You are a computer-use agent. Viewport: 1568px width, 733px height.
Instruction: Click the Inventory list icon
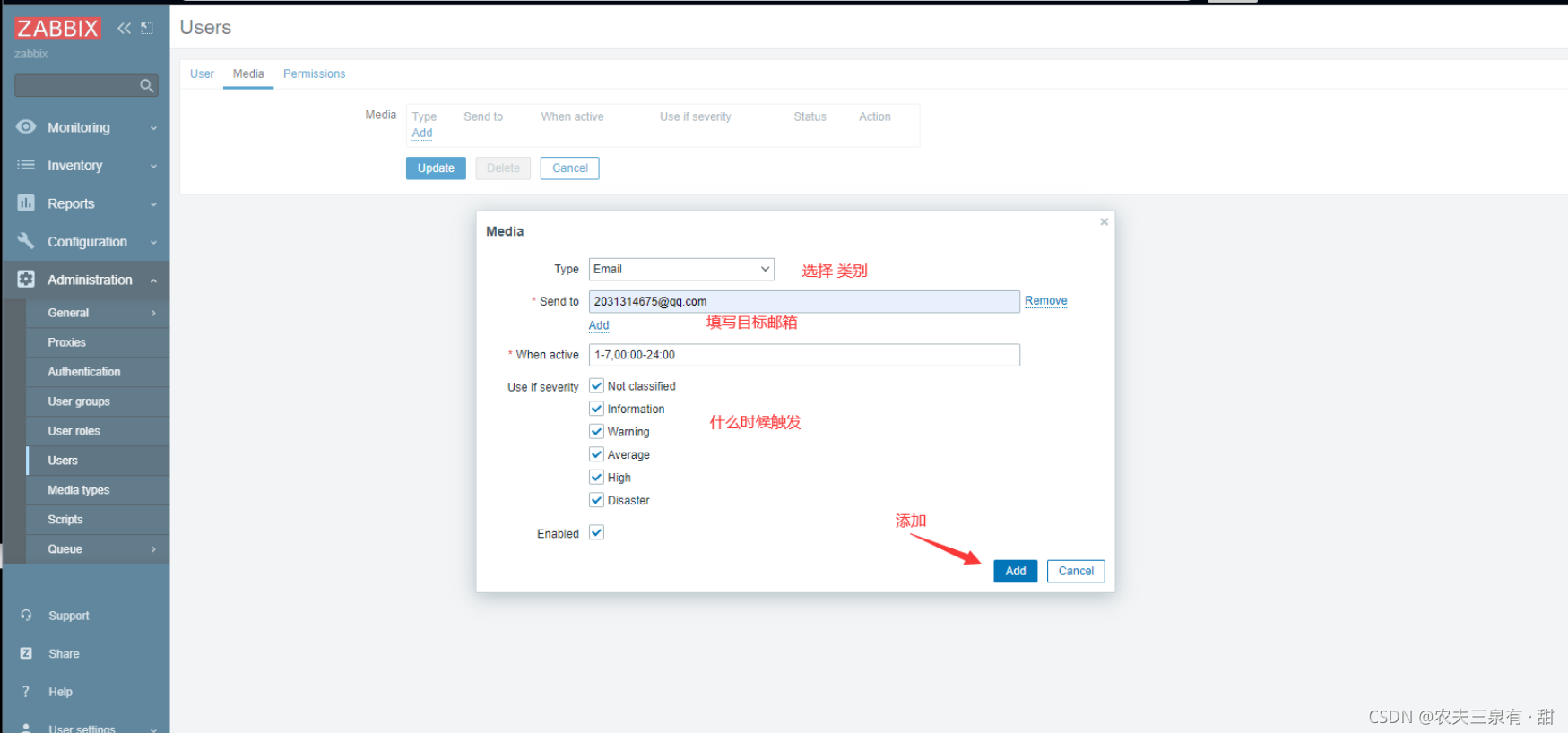[x=26, y=166]
